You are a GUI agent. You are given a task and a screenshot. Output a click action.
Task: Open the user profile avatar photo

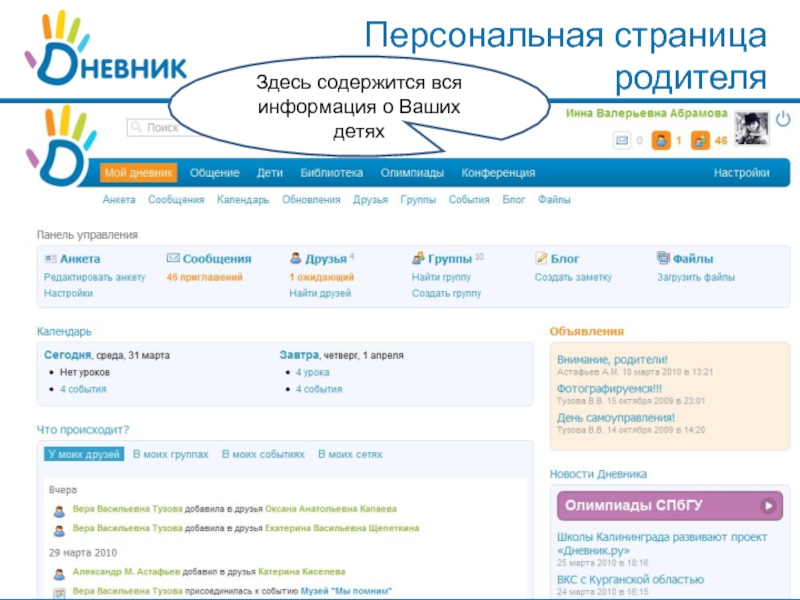pyautogui.click(x=751, y=127)
